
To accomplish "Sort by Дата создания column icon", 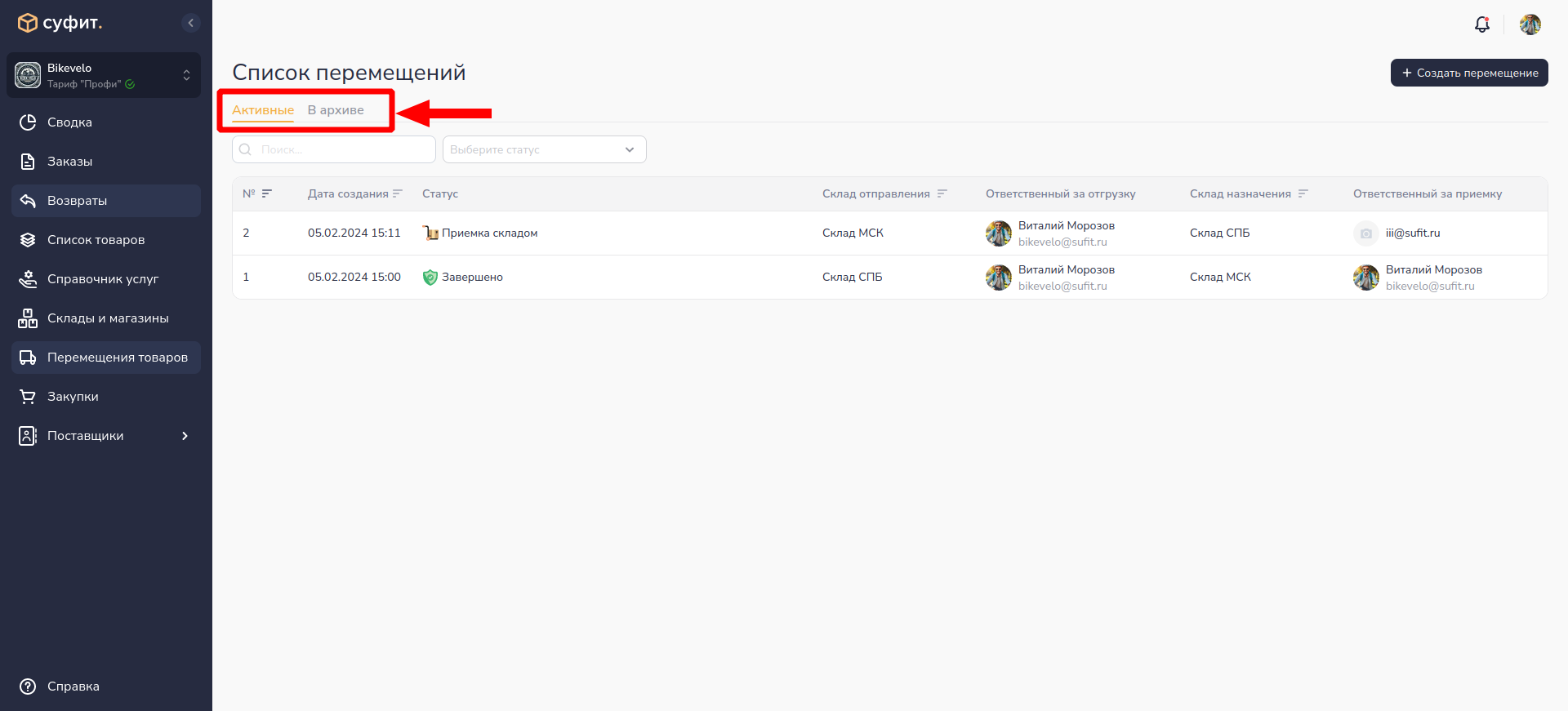I will [x=398, y=193].
